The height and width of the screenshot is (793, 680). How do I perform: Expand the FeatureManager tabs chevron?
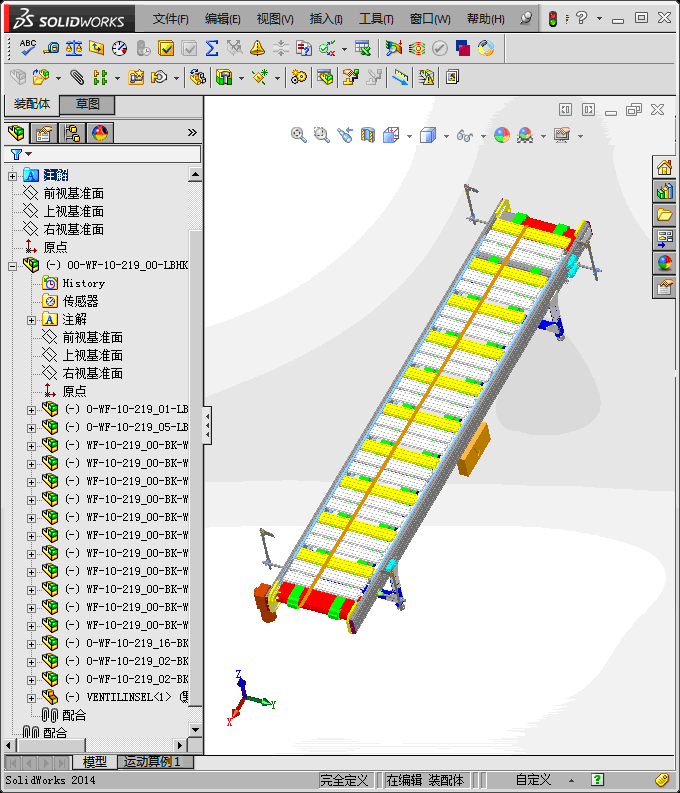tap(192, 133)
